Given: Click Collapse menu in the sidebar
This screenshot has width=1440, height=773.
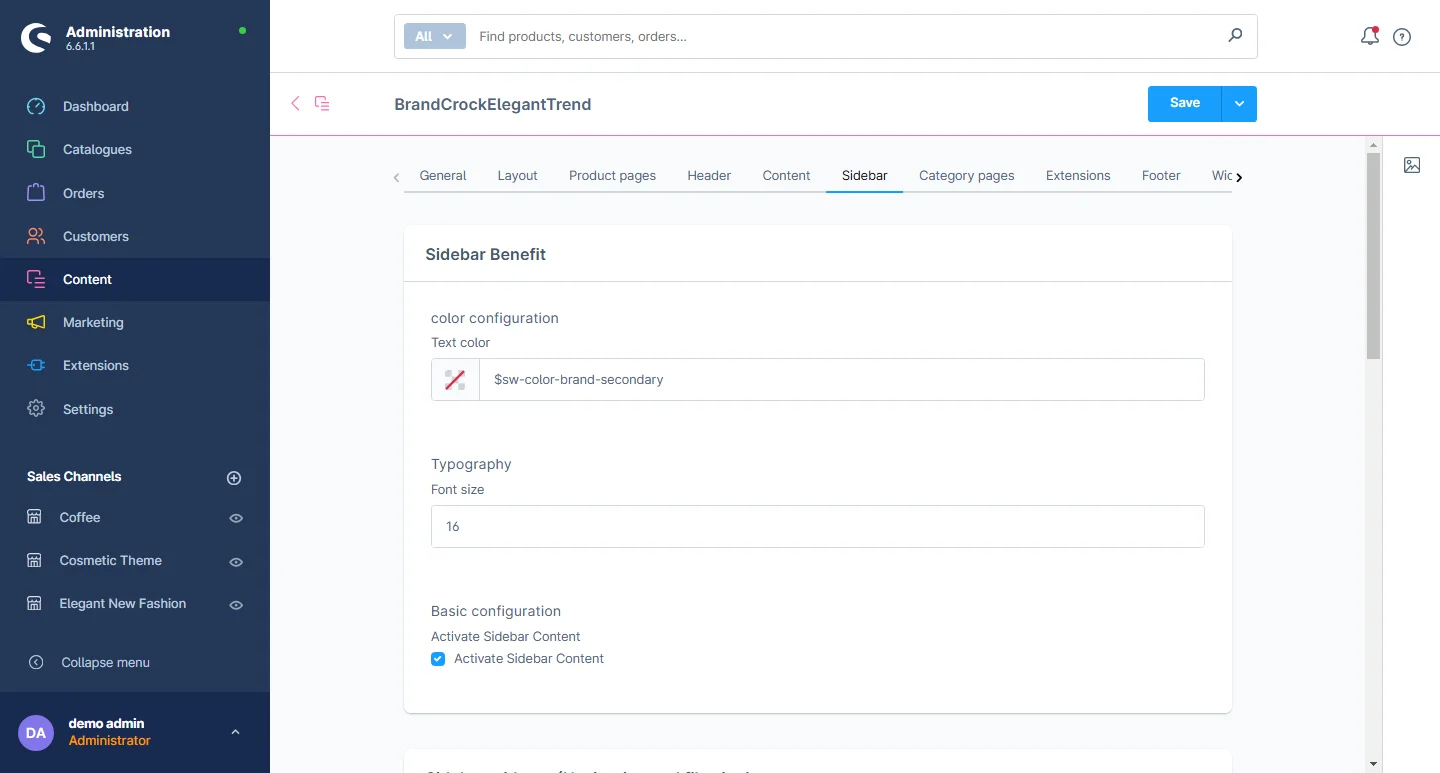Looking at the screenshot, I should tap(105, 662).
